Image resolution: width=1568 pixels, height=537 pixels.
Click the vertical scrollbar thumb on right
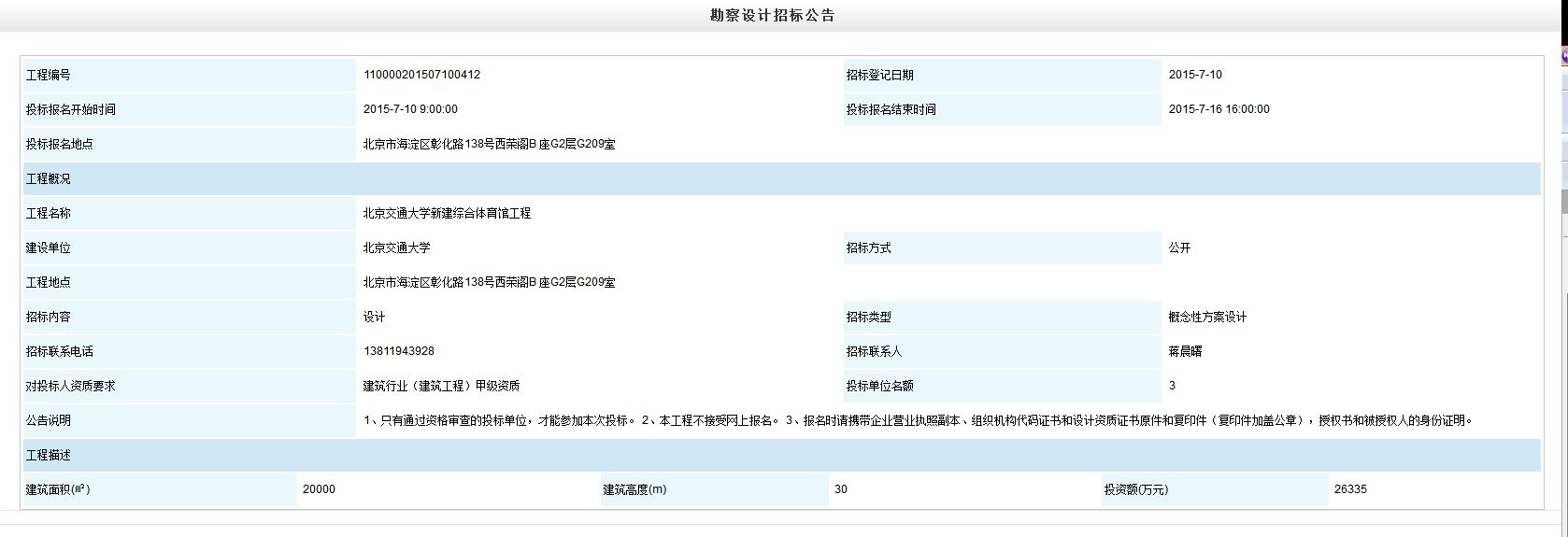coord(1563,200)
